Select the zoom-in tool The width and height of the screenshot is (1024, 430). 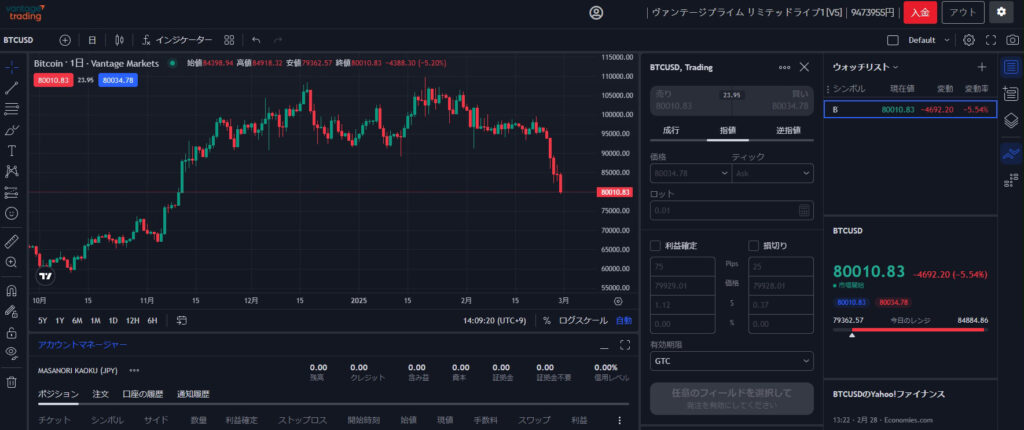click(11, 262)
